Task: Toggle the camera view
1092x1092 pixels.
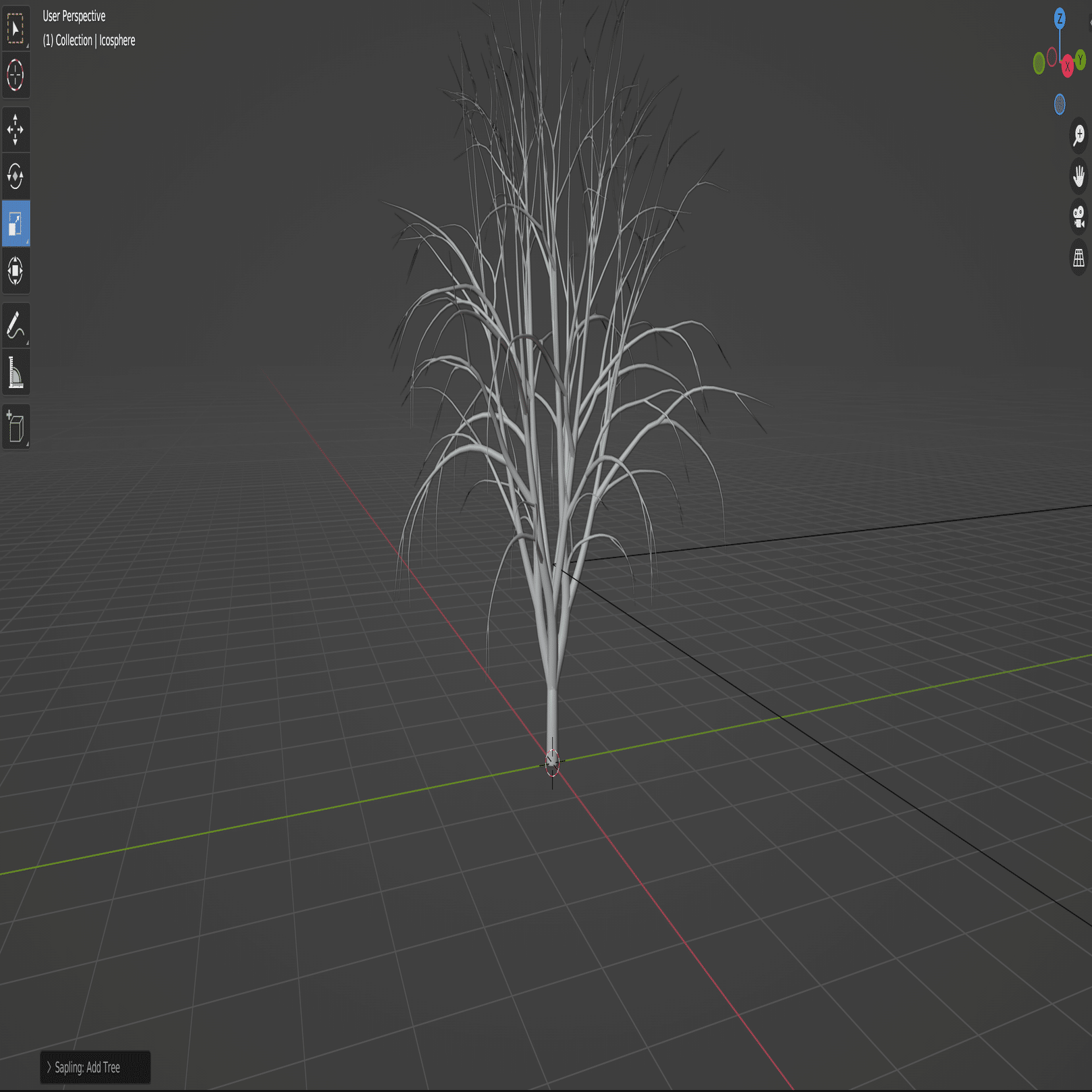Action: click(x=1079, y=217)
